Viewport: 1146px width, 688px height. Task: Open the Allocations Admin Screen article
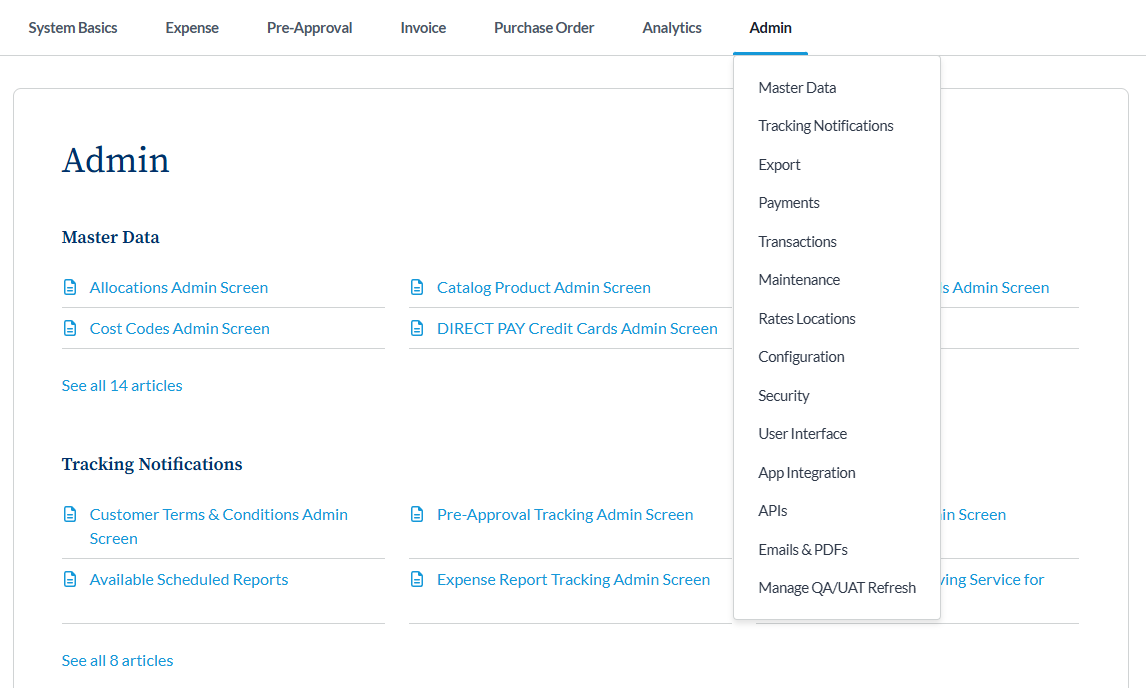coord(179,288)
